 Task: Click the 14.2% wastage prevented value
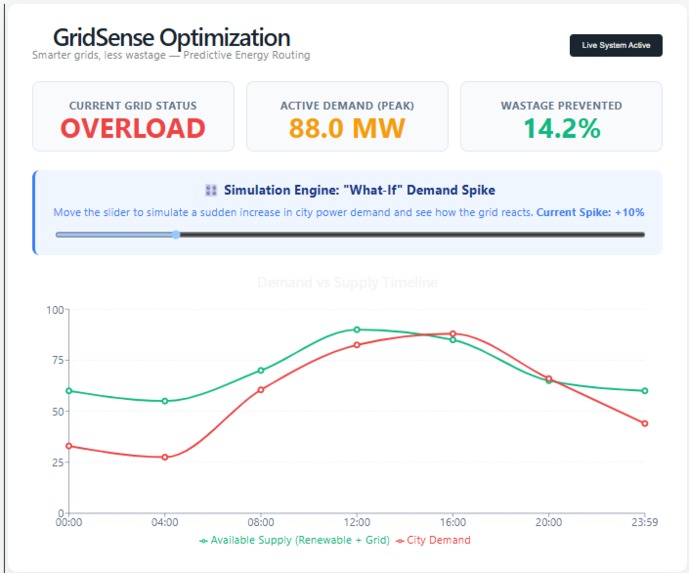[x=562, y=128]
